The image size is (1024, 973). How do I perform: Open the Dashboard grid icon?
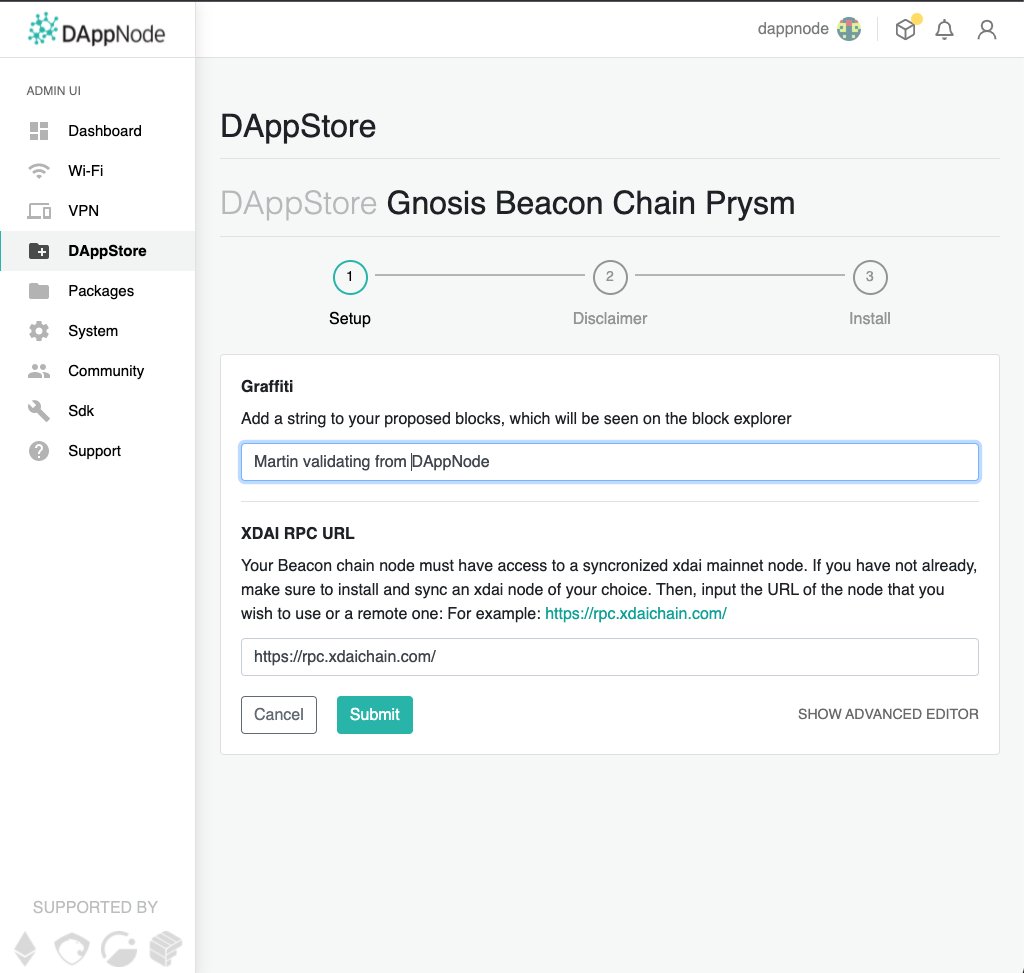coord(39,131)
